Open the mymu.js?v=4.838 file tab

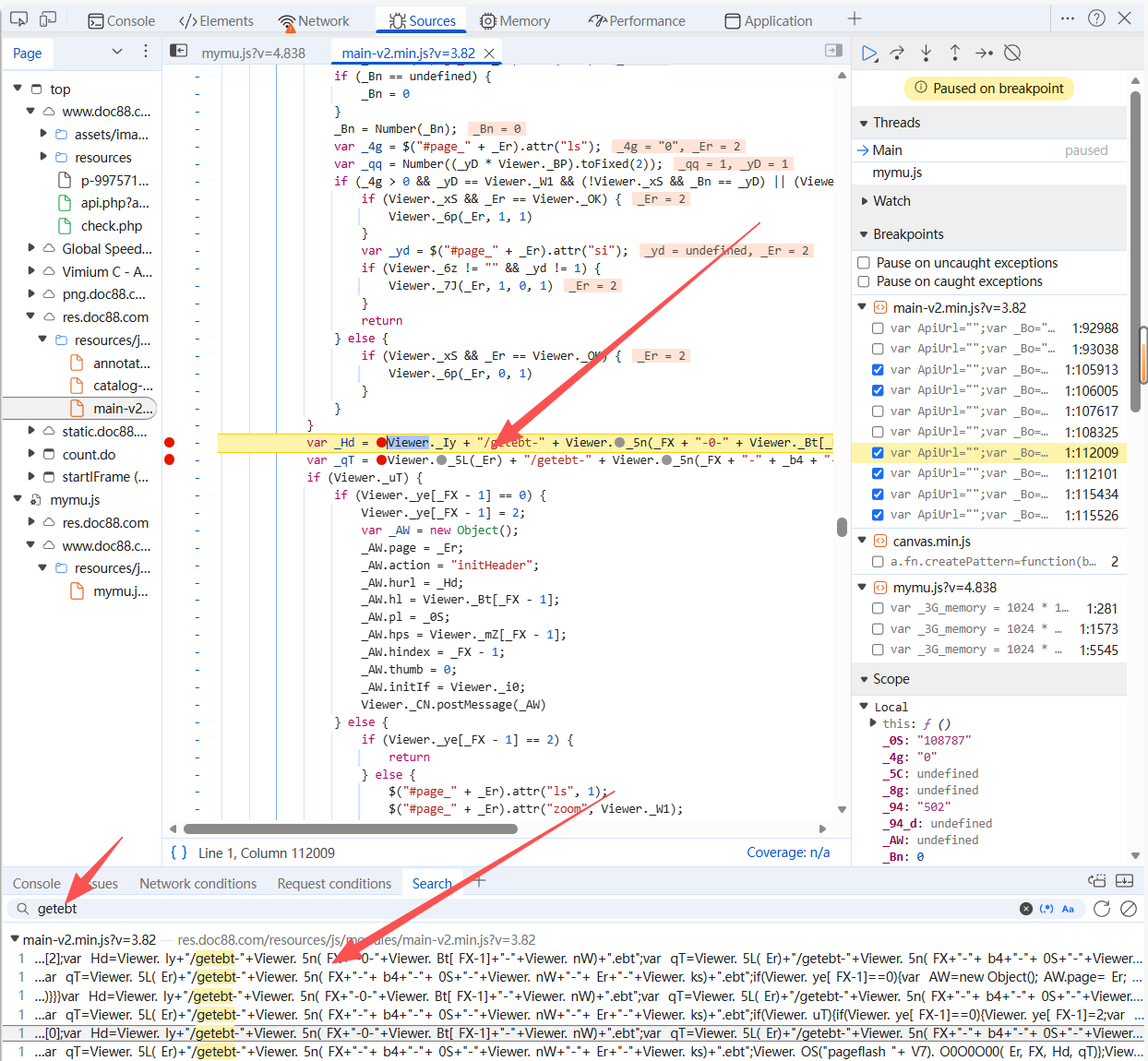point(253,54)
